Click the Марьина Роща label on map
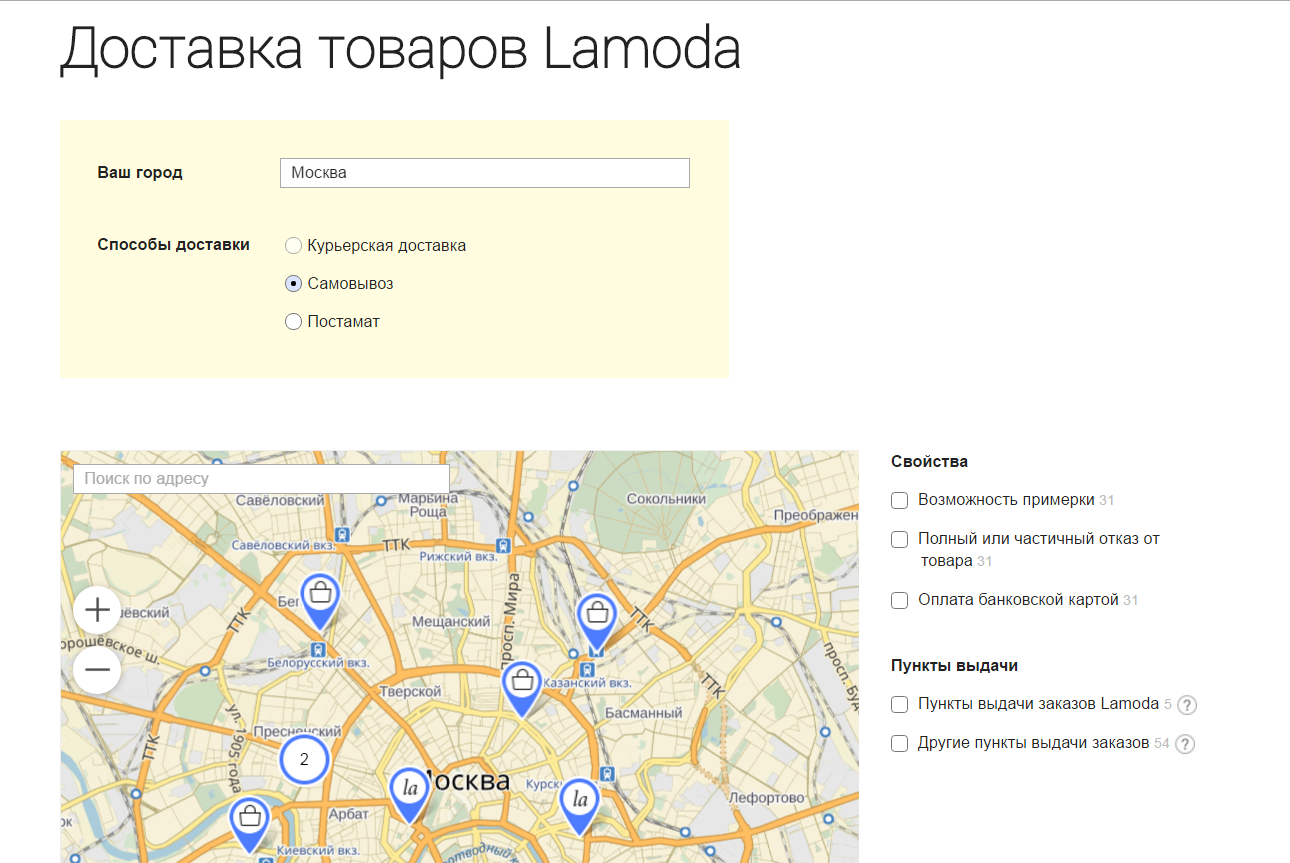 pyautogui.click(x=428, y=504)
